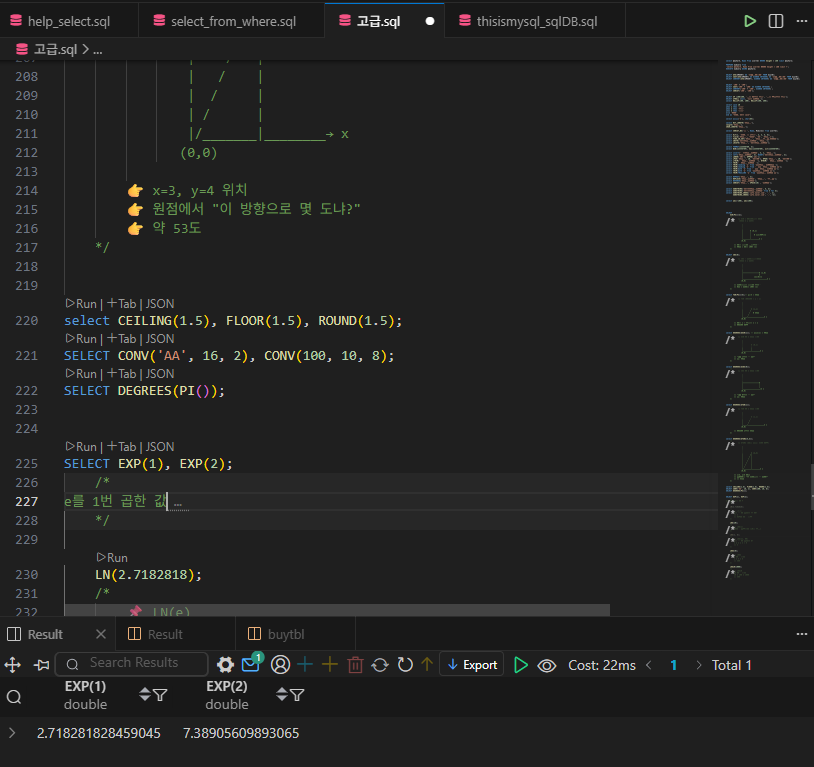Viewport: 814px width, 767px height.
Task: Expand the breadcrumb chevron after 고급.sql
Action: point(86,50)
